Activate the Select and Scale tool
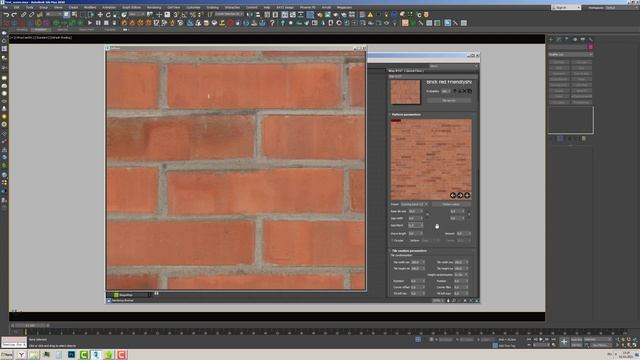The height and width of the screenshot is (360, 640). pyautogui.click(x=116, y=15)
